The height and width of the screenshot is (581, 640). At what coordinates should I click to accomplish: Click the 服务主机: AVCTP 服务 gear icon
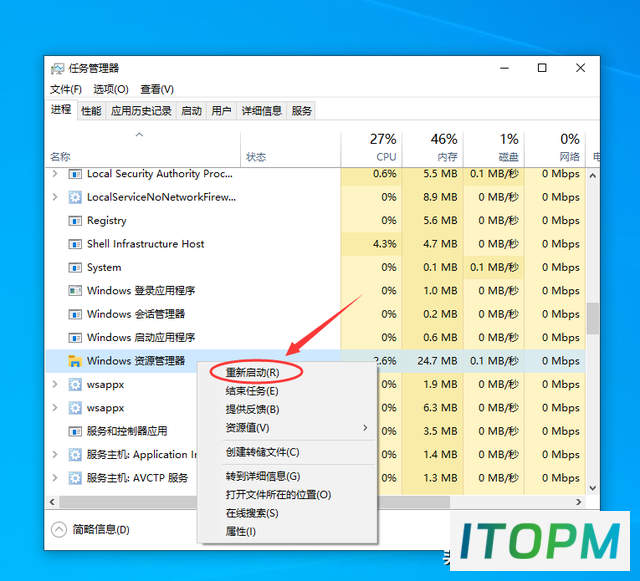tap(75, 478)
